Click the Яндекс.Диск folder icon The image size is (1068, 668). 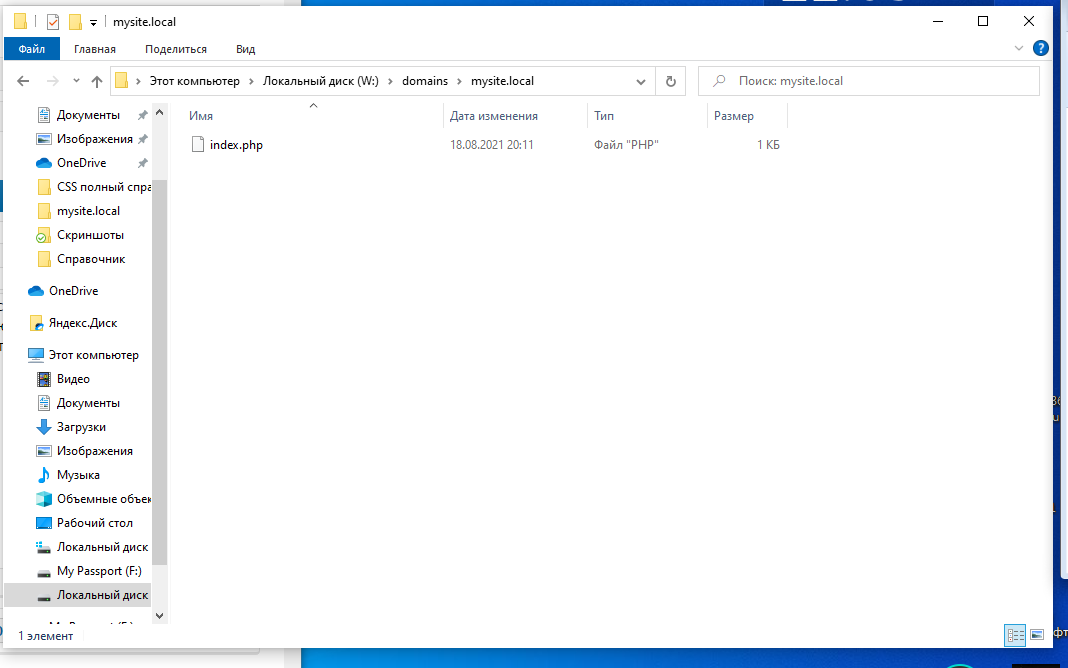36,323
